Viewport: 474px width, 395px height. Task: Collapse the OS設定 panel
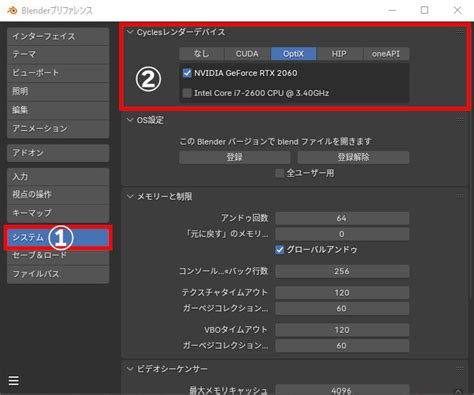tap(130, 120)
